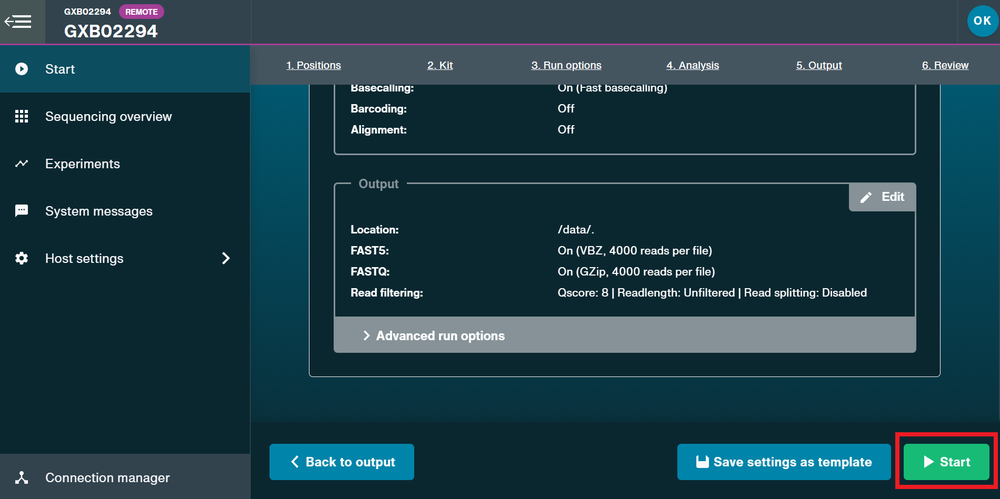This screenshot has width=1000, height=499.
Task: Click the Connection manager network icon
Action: click(x=22, y=477)
